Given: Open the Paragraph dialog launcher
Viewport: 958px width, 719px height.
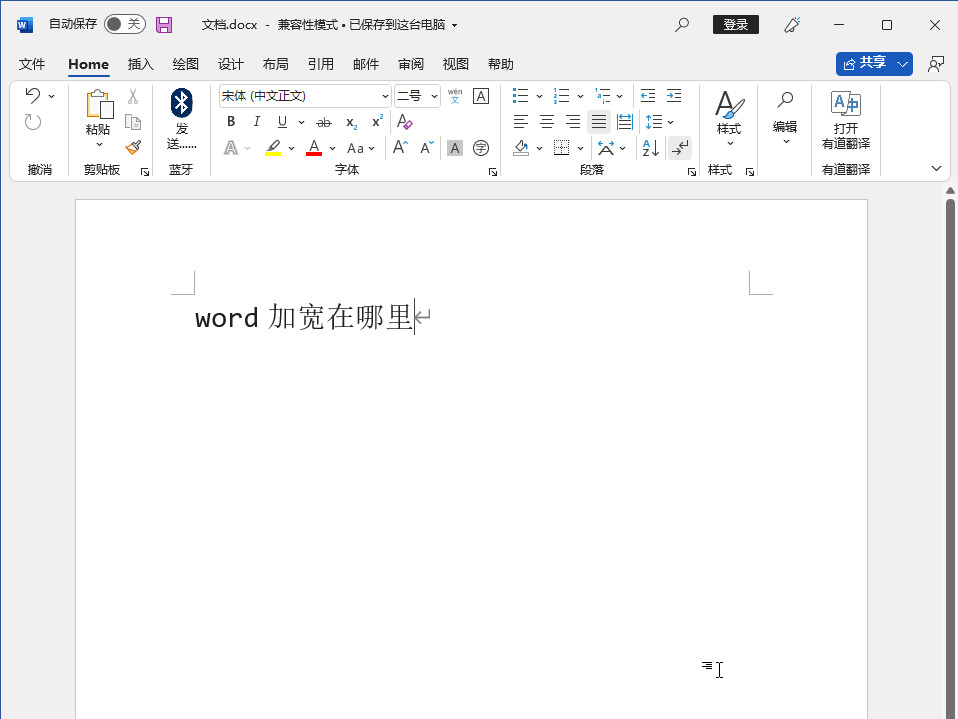Looking at the screenshot, I should pos(692,172).
